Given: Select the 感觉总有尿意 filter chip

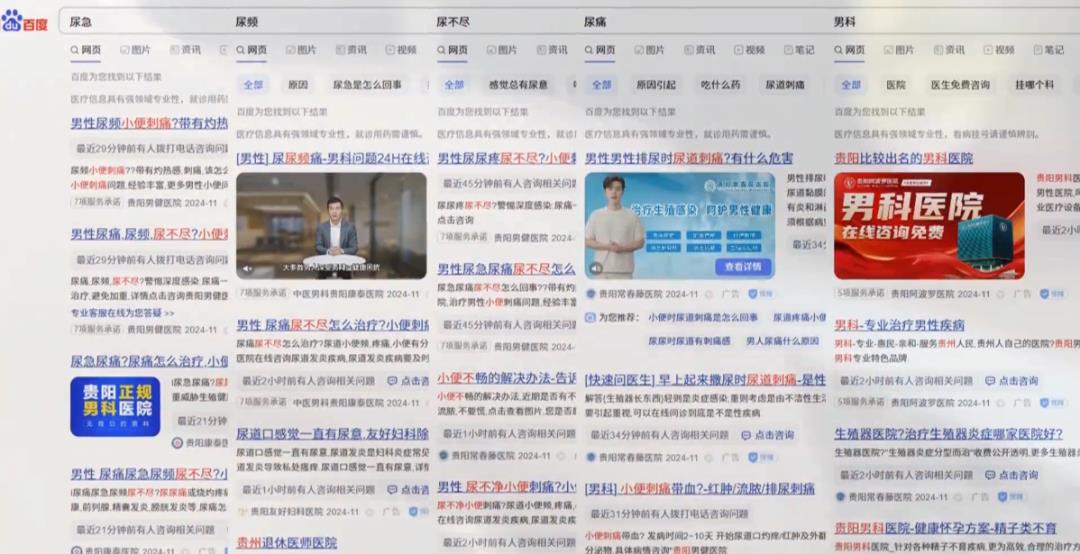Looking at the screenshot, I should (x=518, y=85).
